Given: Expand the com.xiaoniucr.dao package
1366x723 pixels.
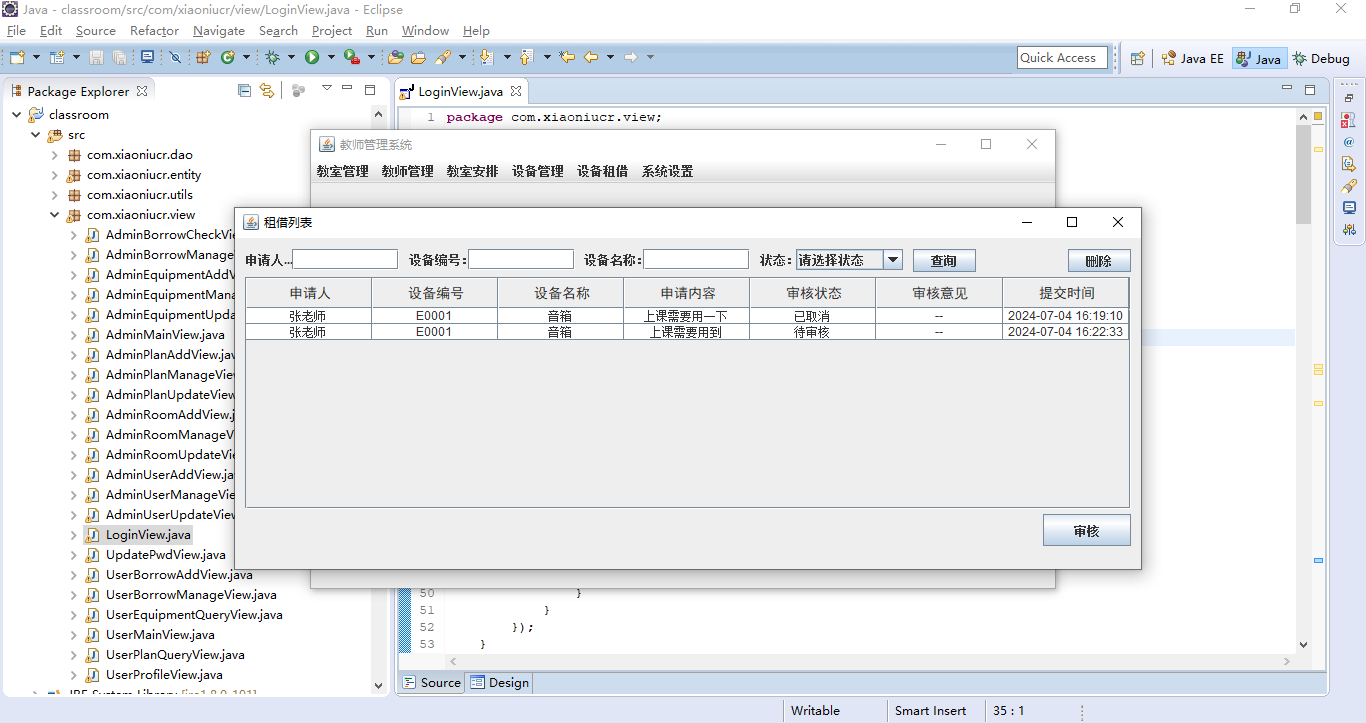Looking at the screenshot, I should coord(55,155).
